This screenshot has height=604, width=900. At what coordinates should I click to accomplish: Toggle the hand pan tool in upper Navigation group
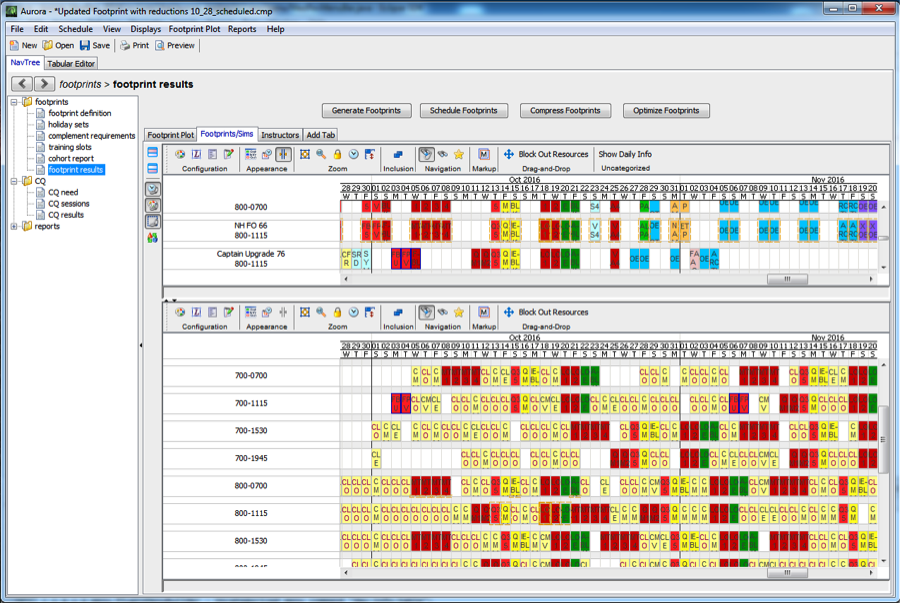426,154
